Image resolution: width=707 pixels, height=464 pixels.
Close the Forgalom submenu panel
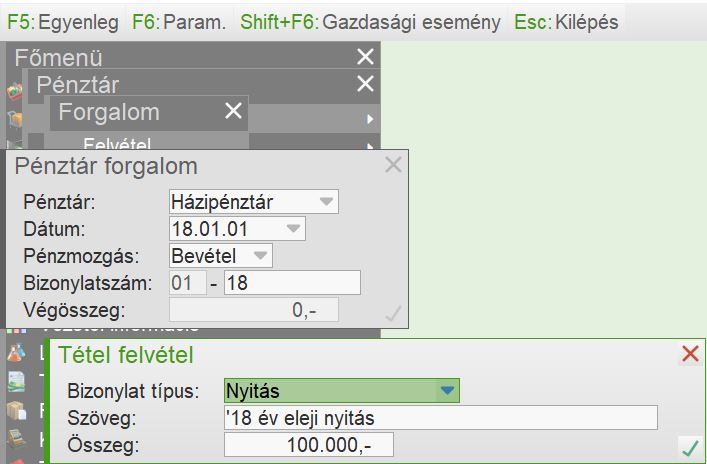click(x=233, y=111)
